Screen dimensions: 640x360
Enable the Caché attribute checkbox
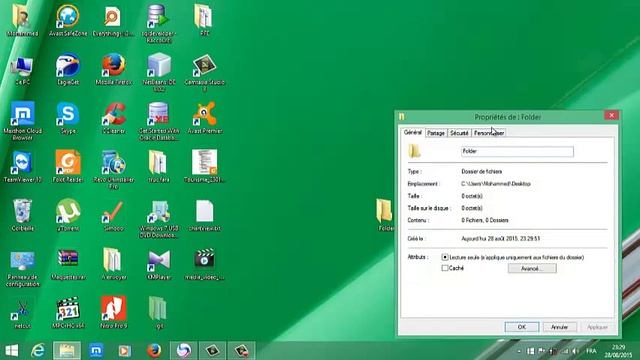[x=445, y=268]
